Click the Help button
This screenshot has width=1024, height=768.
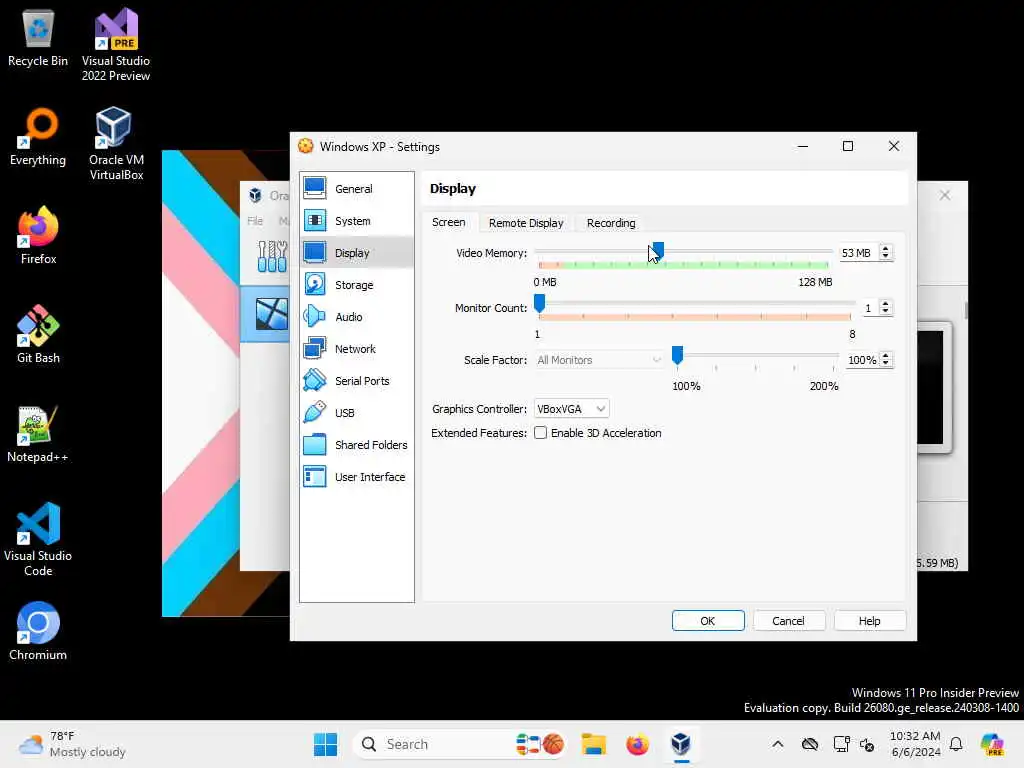point(869,620)
